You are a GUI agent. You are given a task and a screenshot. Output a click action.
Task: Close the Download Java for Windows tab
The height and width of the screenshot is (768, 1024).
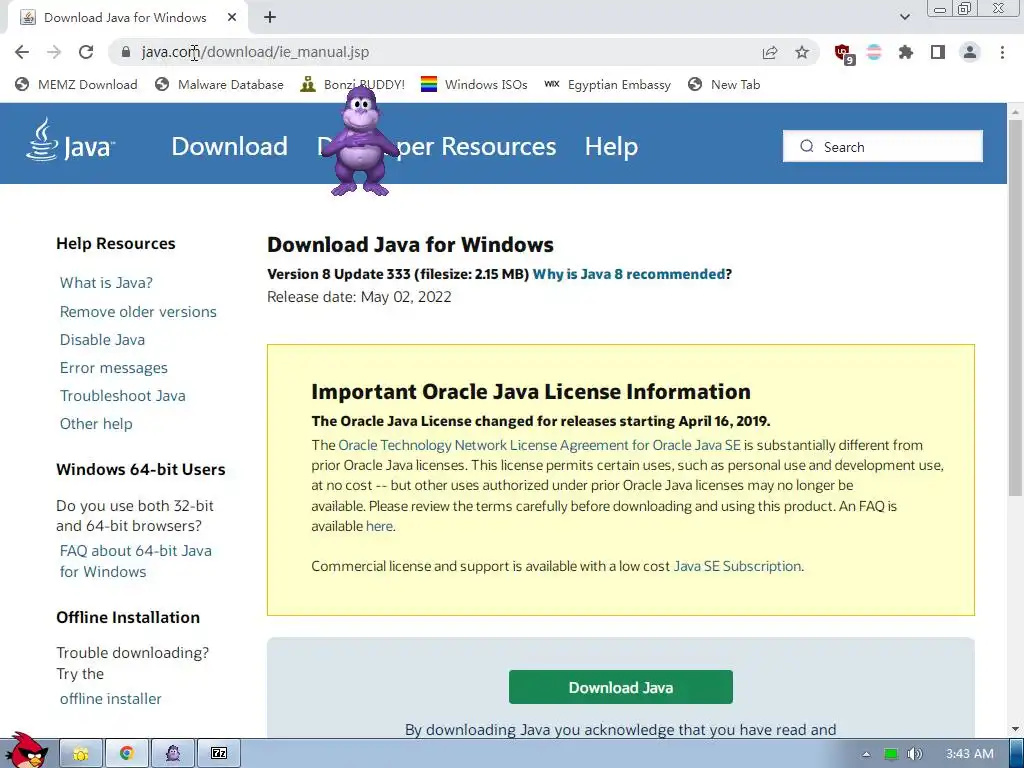pyautogui.click(x=232, y=18)
